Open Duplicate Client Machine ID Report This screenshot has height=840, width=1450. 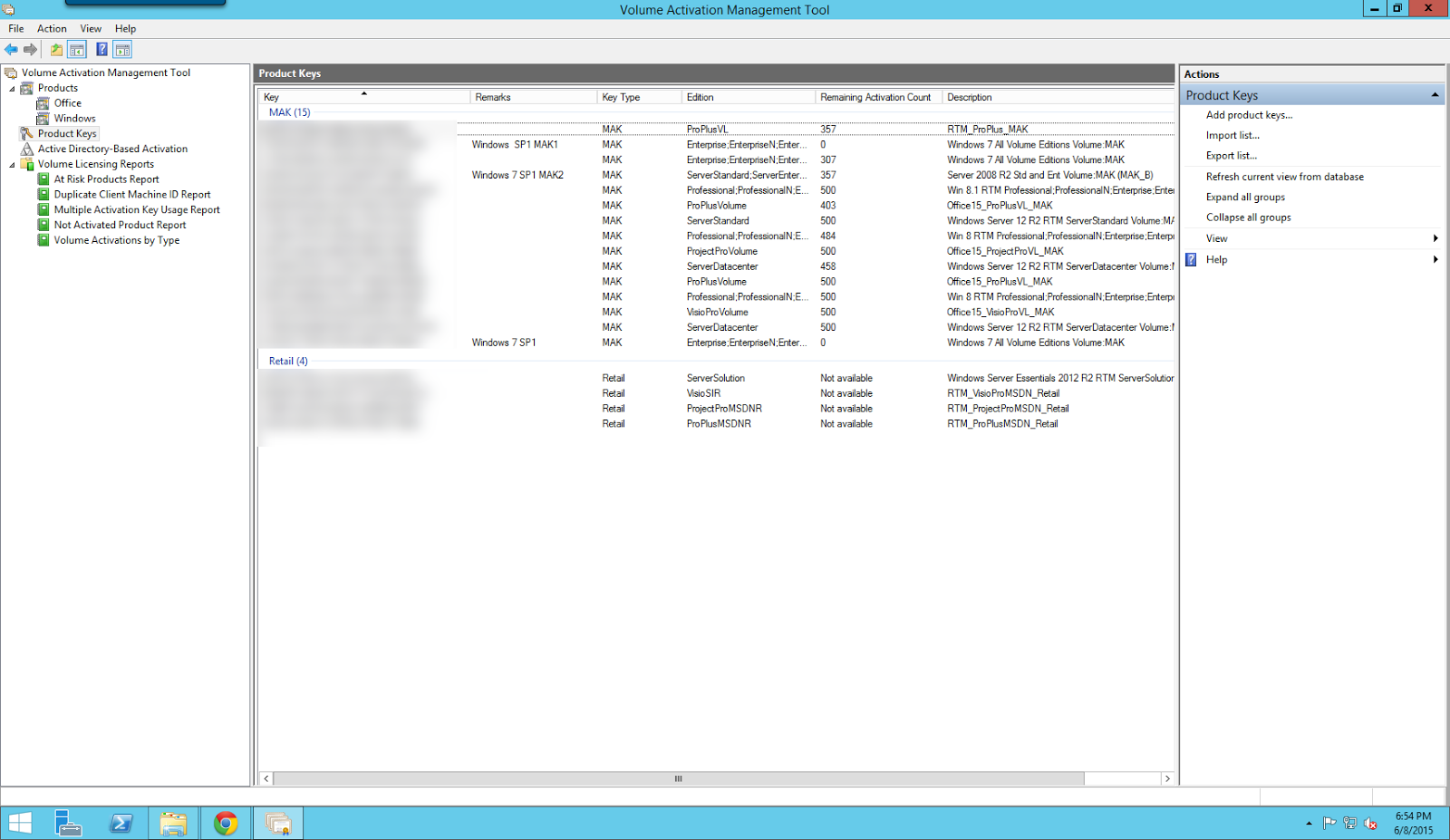pos(132,195)
